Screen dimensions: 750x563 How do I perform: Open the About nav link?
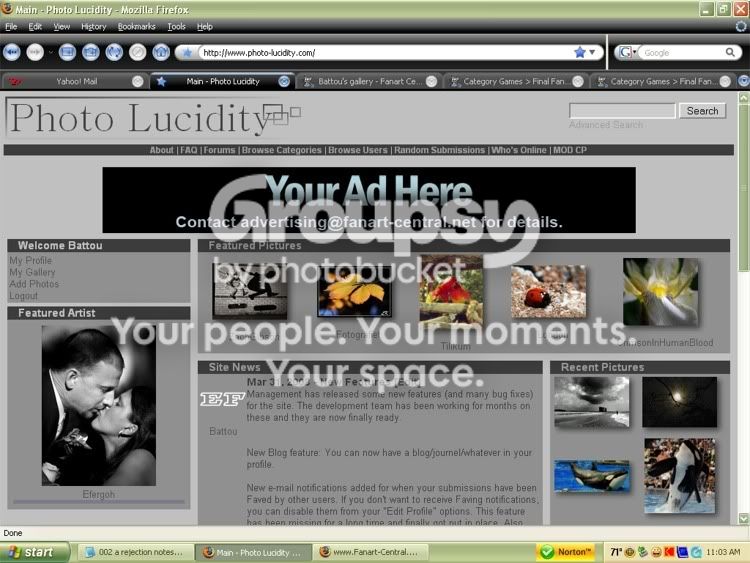coord(162,150)
